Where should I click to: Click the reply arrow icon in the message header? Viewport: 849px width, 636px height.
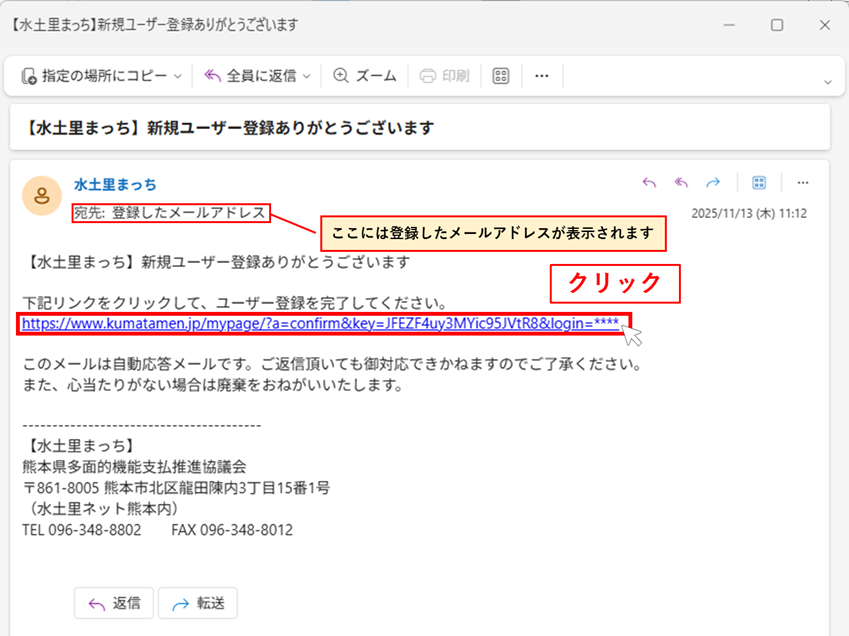pos(649,183)
